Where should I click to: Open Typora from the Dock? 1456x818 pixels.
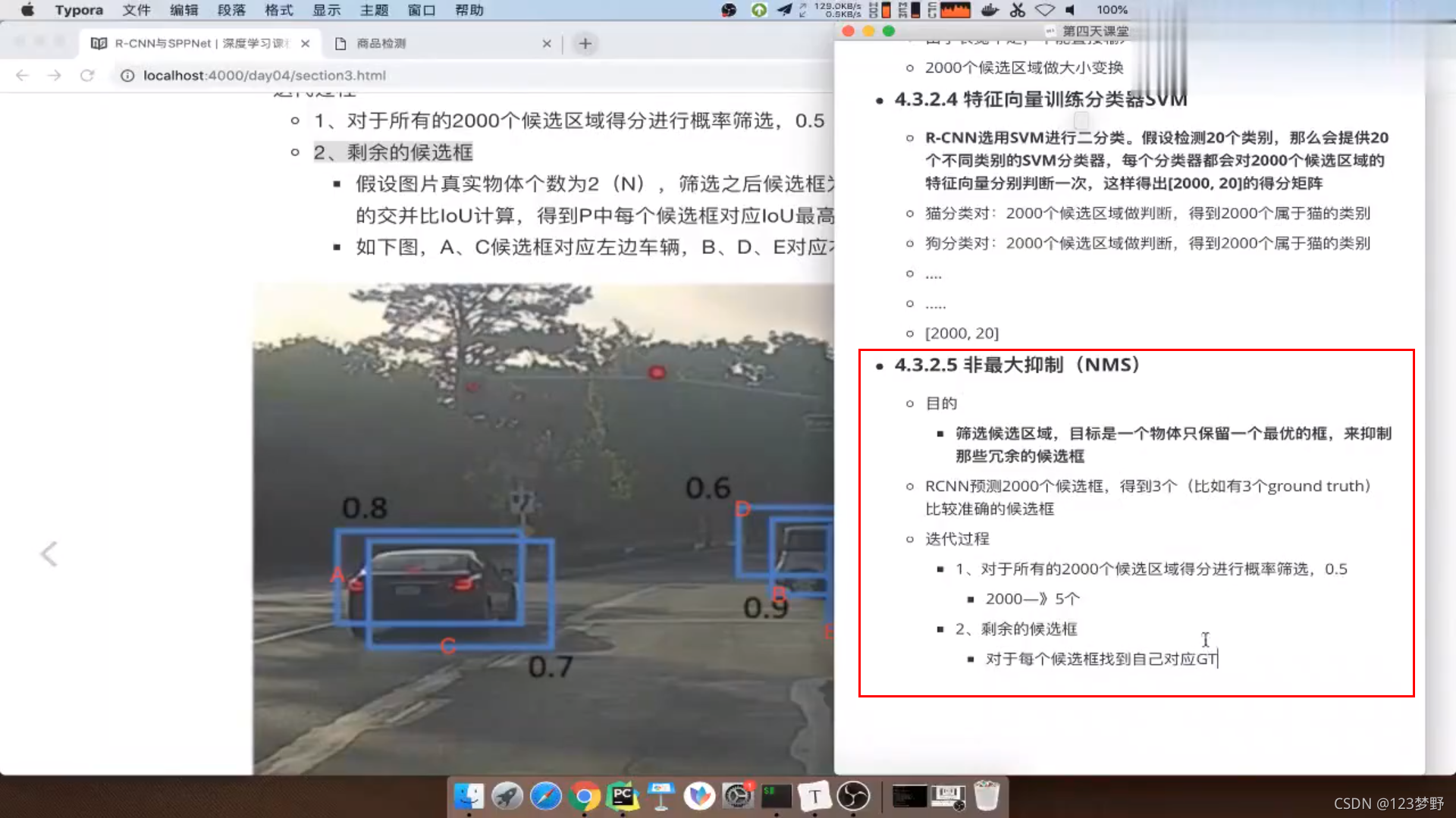click(x=815, y=796)
